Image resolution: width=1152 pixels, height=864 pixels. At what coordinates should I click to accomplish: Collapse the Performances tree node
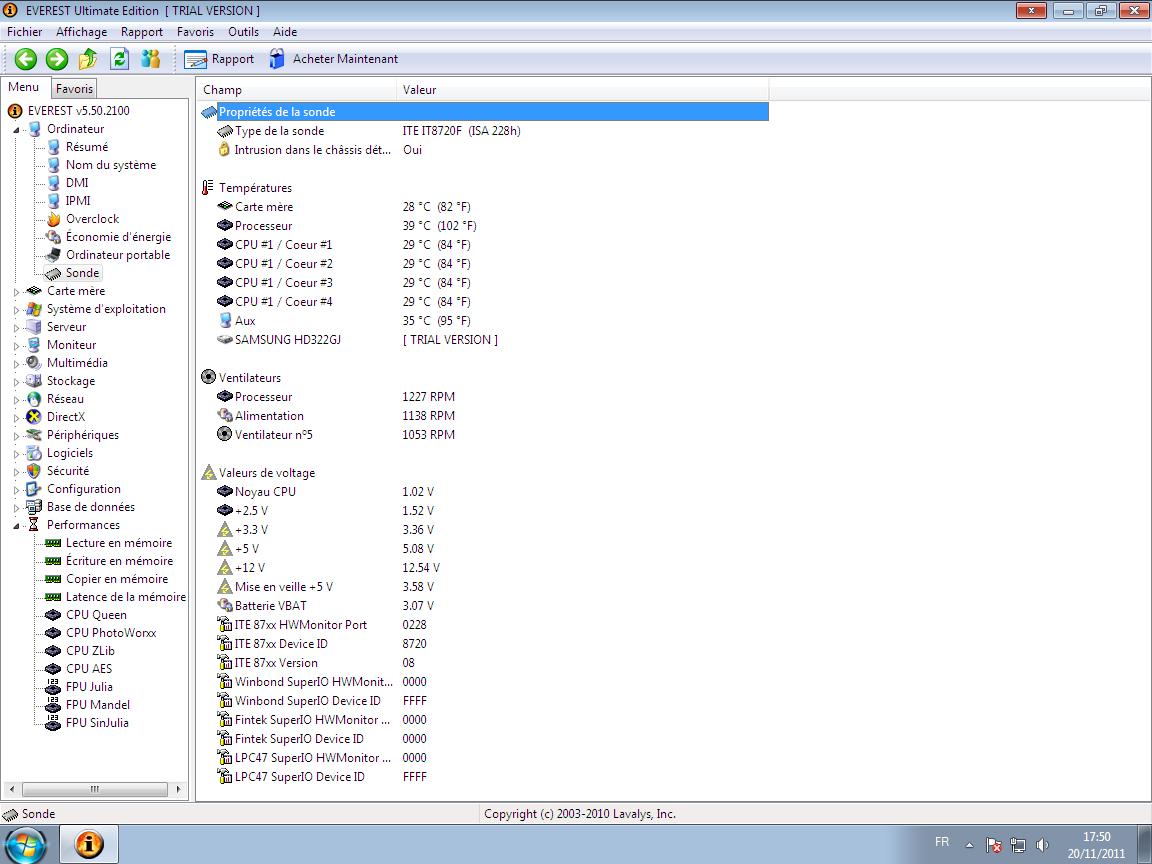16,525
